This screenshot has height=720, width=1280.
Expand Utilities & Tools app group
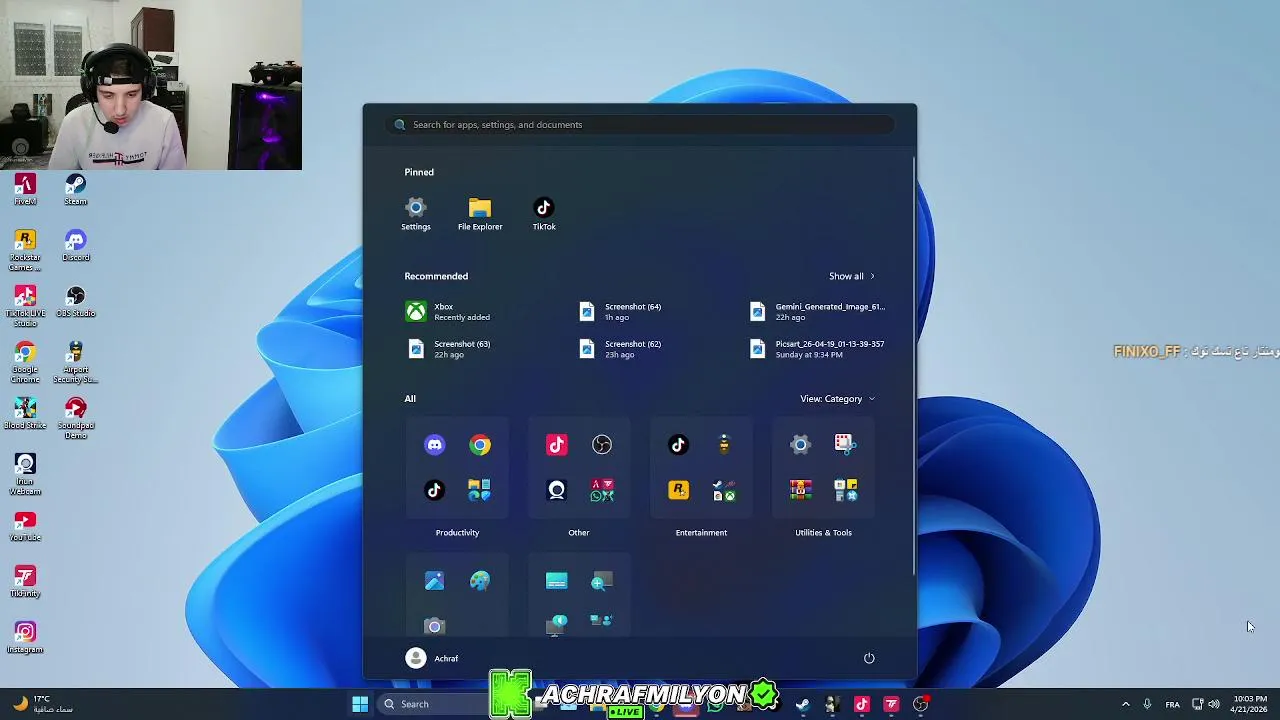845,490
